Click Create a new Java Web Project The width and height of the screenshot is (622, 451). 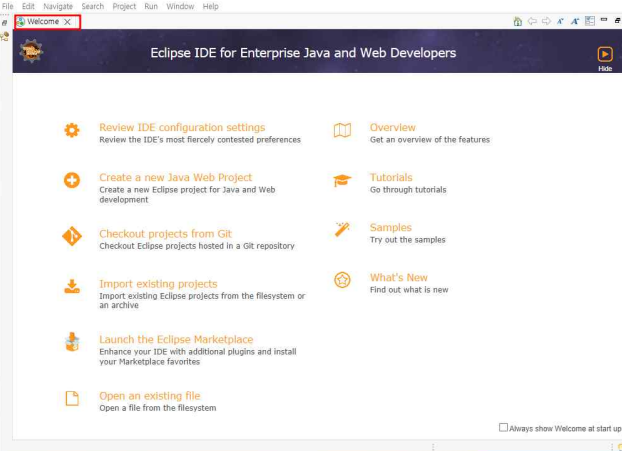click(x=175, y=177)
